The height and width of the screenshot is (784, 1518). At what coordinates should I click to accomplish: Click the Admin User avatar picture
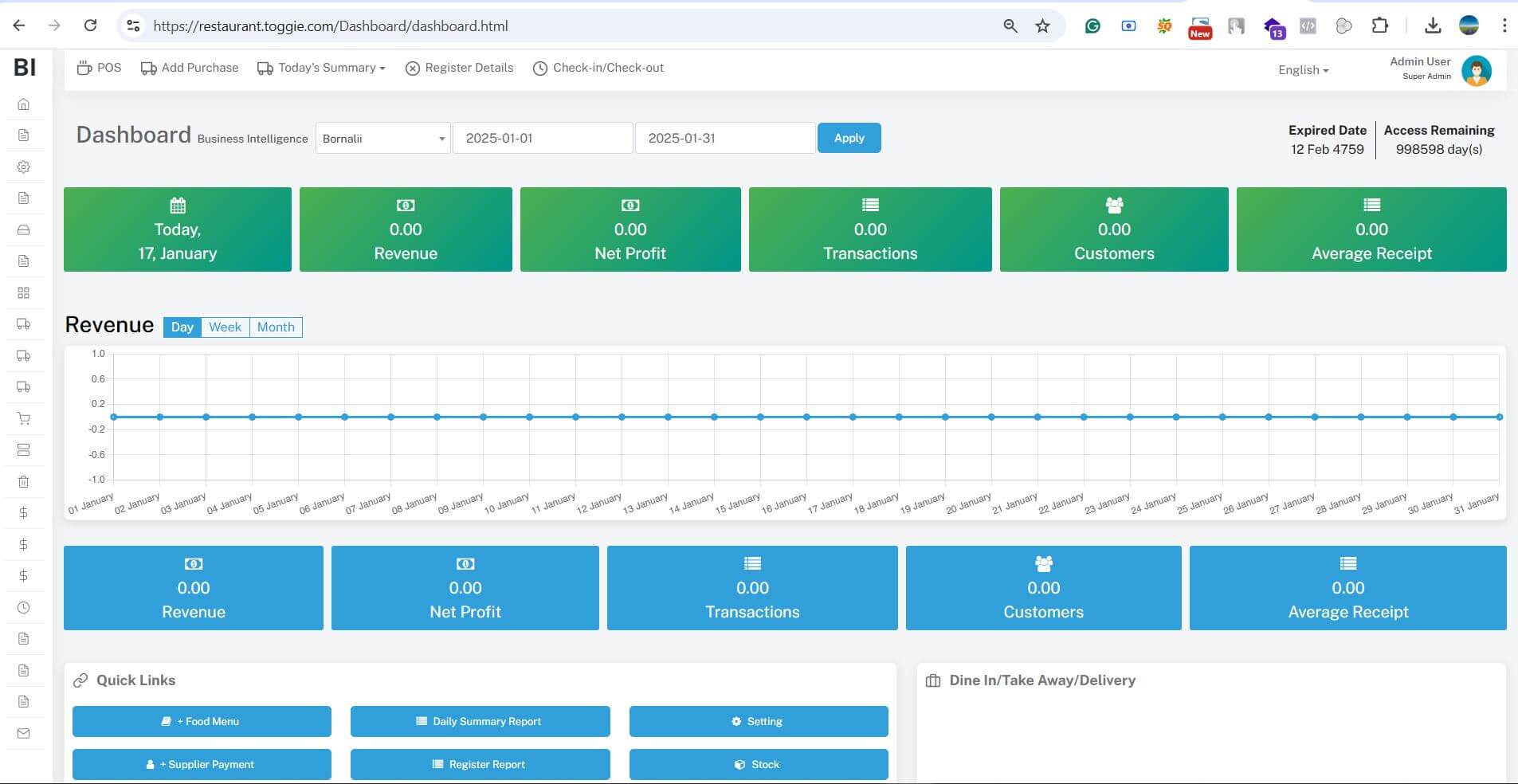(1476, 71)
